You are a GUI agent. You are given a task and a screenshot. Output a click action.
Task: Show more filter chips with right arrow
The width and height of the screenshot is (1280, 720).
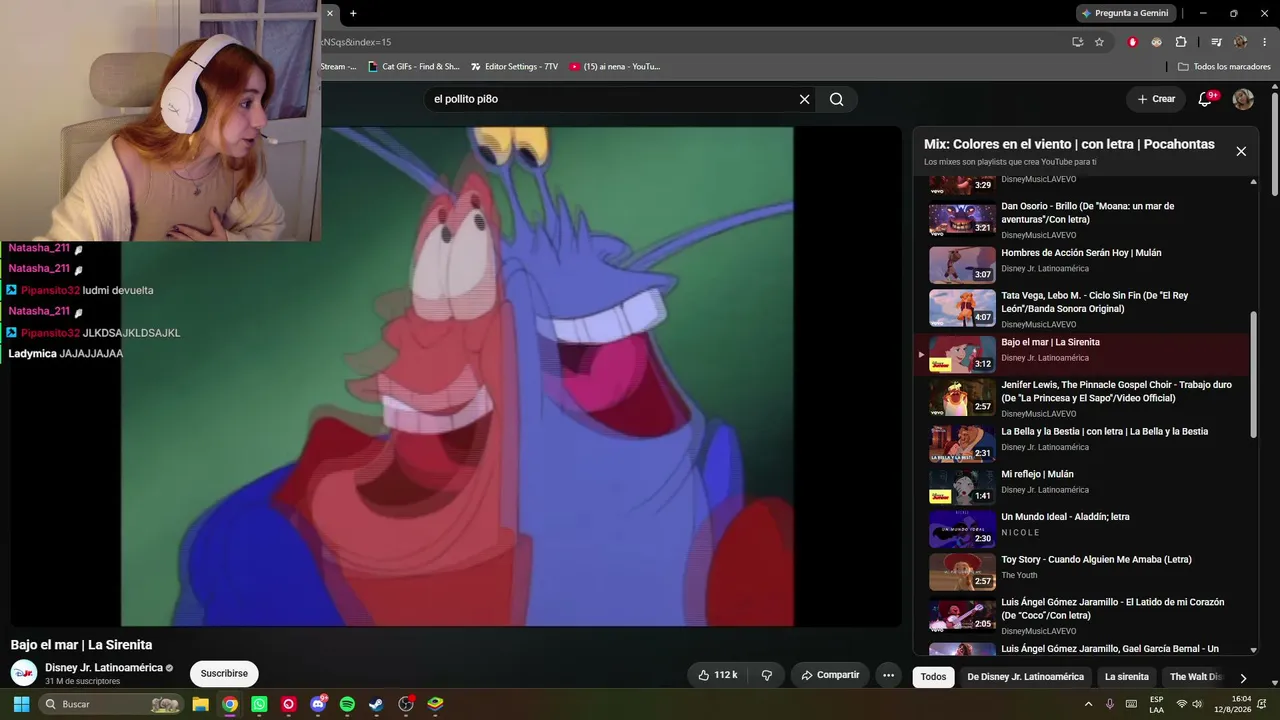[x=1243, y=677]
